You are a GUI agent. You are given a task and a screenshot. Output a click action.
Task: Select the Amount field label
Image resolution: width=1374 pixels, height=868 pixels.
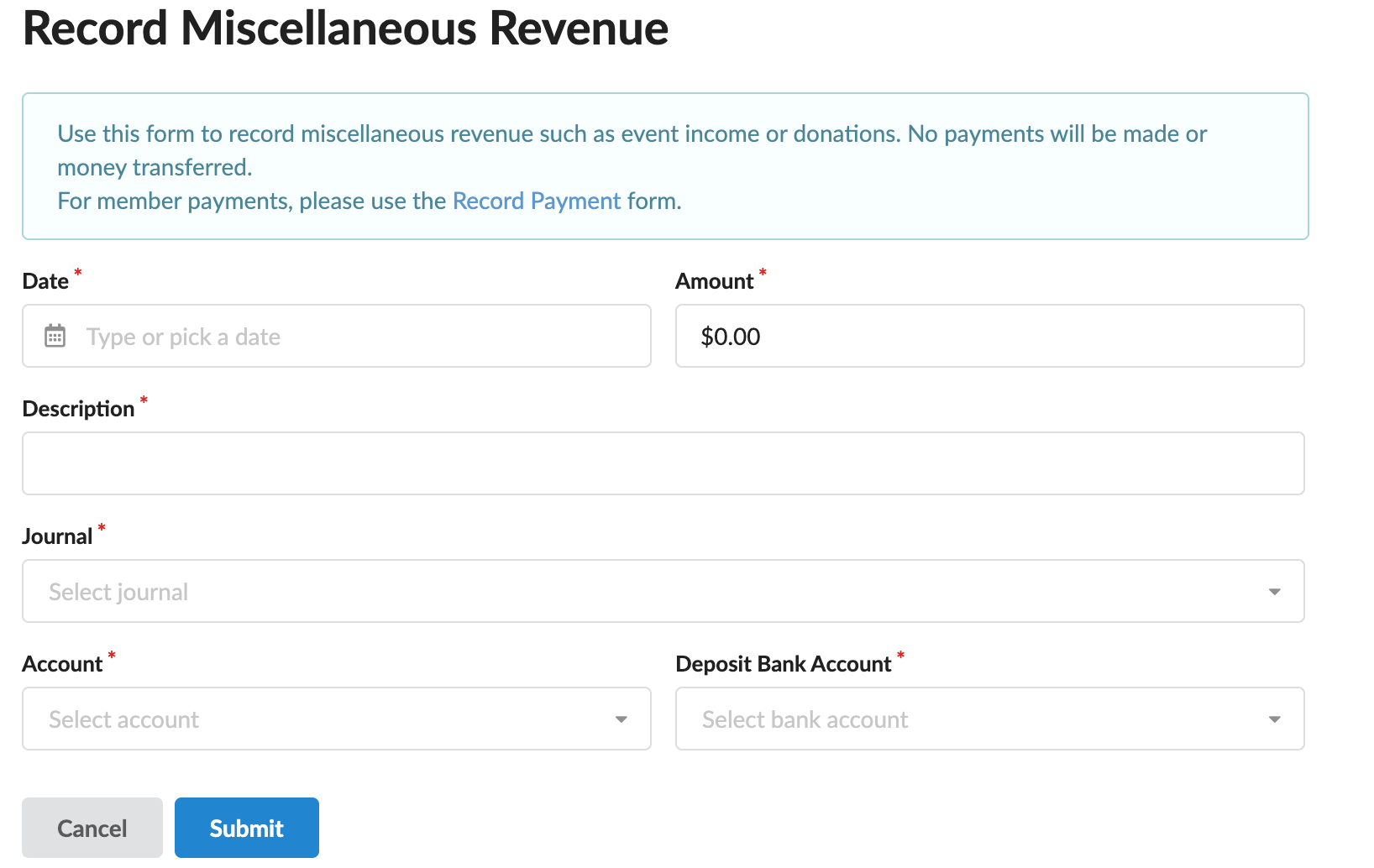[715, 281]
